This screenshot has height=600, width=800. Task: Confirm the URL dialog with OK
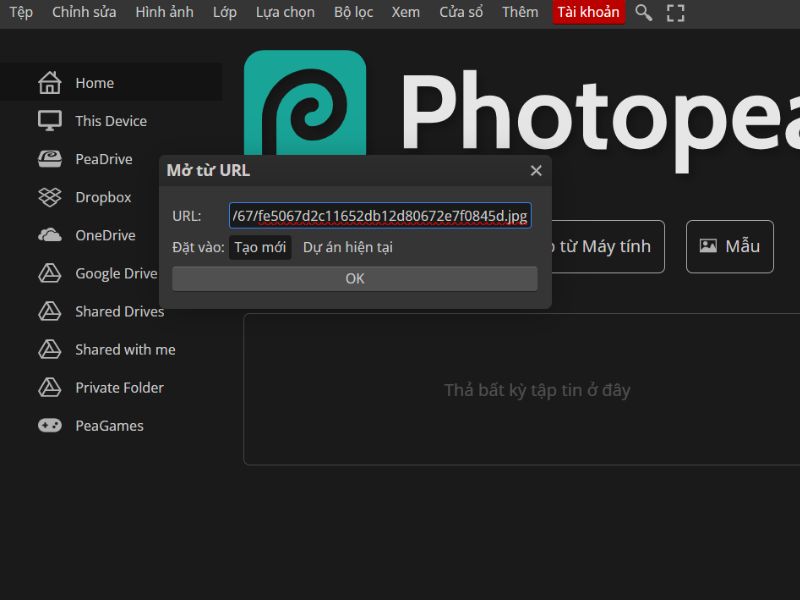tap(355, 279)
